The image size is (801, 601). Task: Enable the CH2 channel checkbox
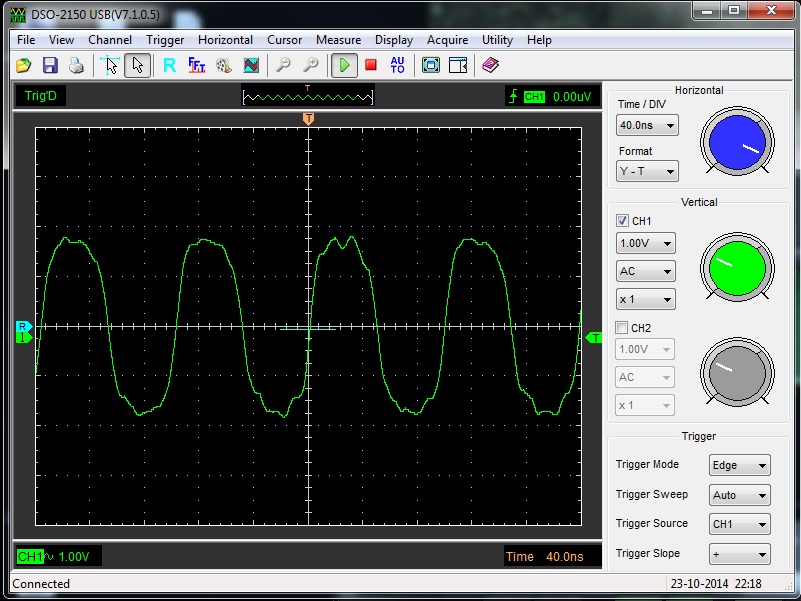point(623,328)
